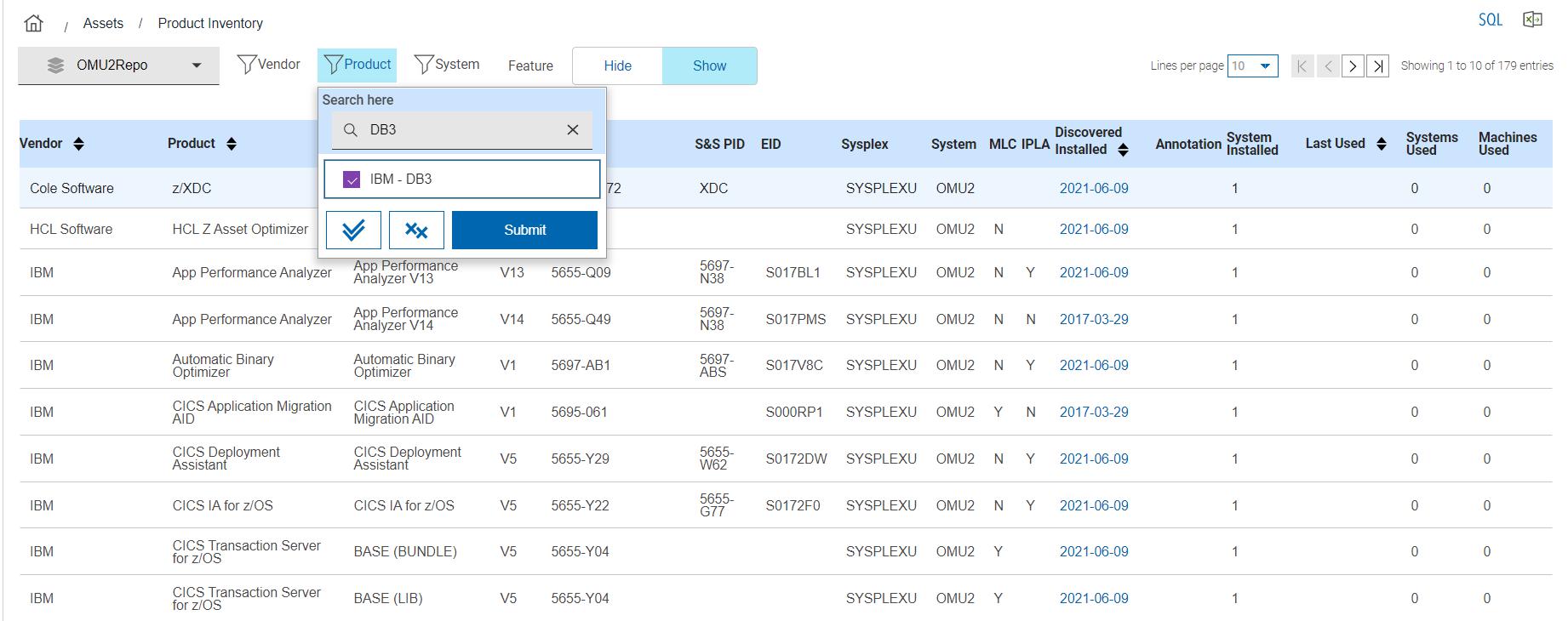Navigate to Assets in breadcrumb
Image resolution: width=1568 pixels, height=621 pixels.
coord(103,23)
